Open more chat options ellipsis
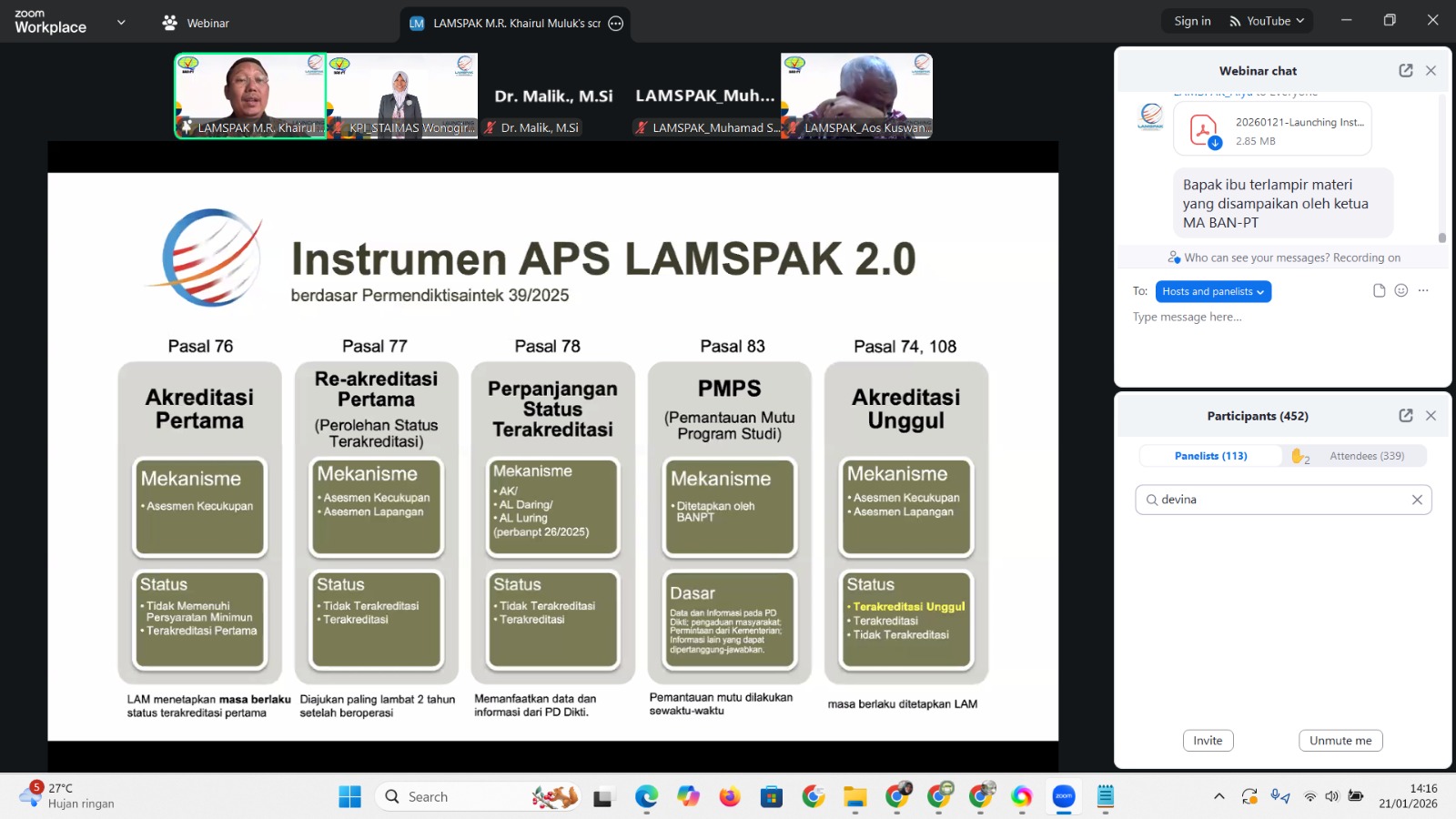This screenshot has width=1456, height=819. pyautogui.click(x=1423, y=290)
